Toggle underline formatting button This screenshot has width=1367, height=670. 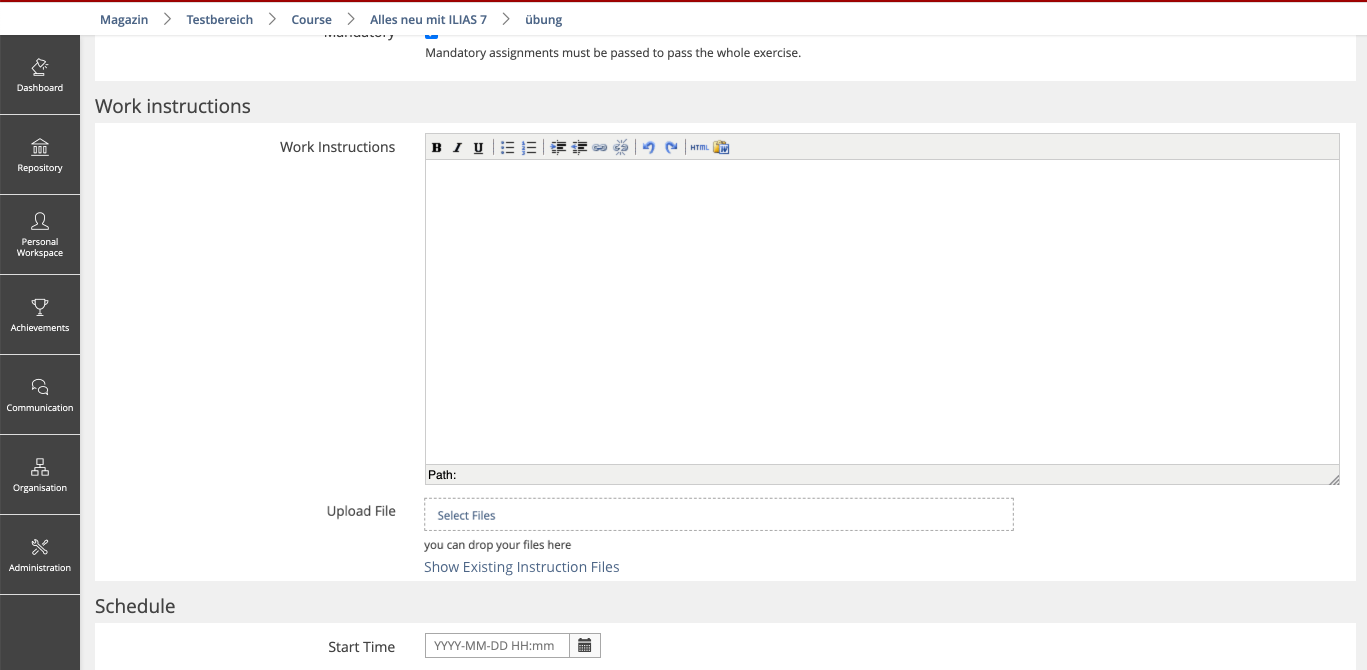click(478, 148)
